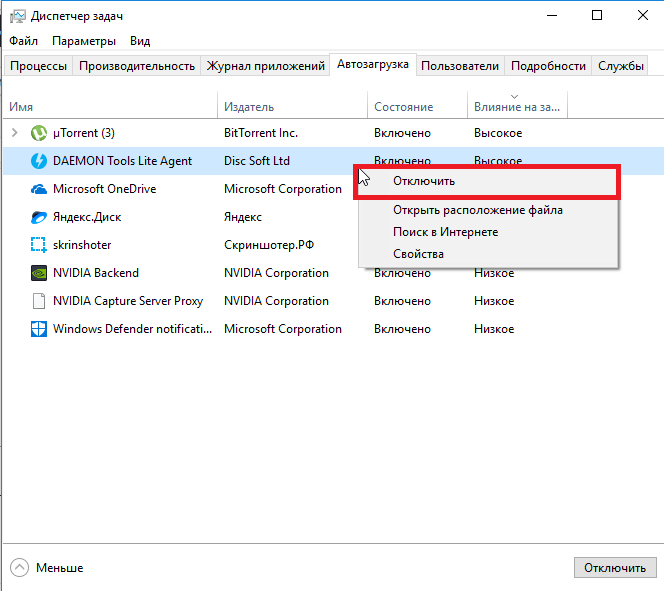Image resolution: width=664 pixels, height=591 pixels.
Task: Switch to the Производительность tab
Action: pos(137,66)
